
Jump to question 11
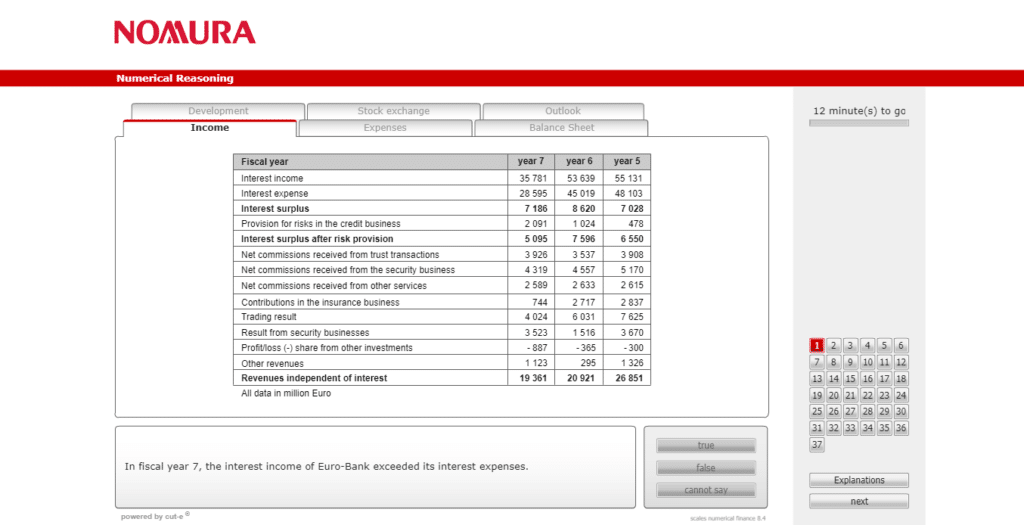click(884, 362)
